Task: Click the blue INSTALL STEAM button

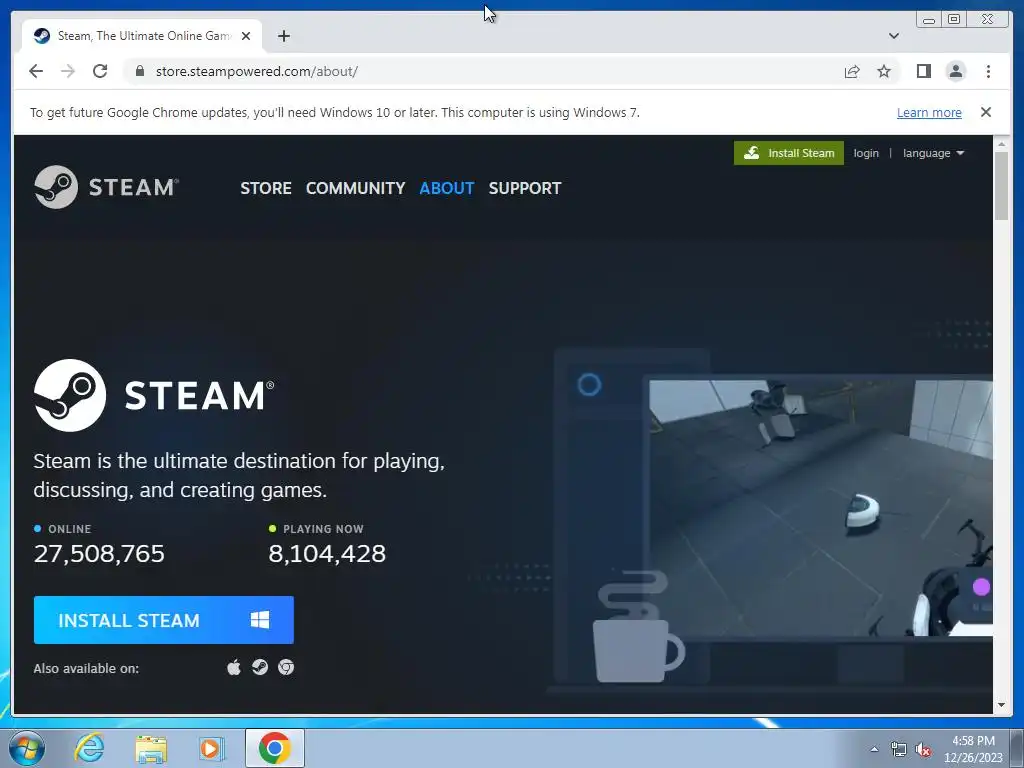Action: (x=163, y=620)
